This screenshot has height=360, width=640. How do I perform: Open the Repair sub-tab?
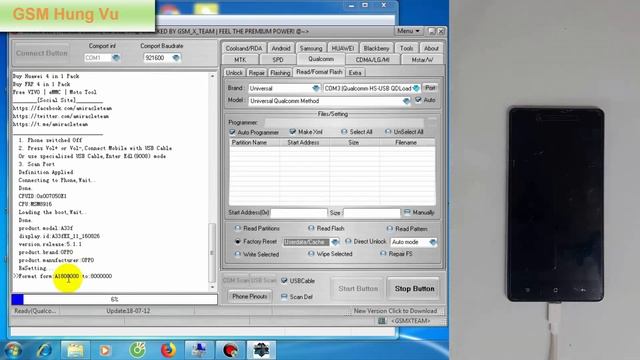[x=256, y=73]
